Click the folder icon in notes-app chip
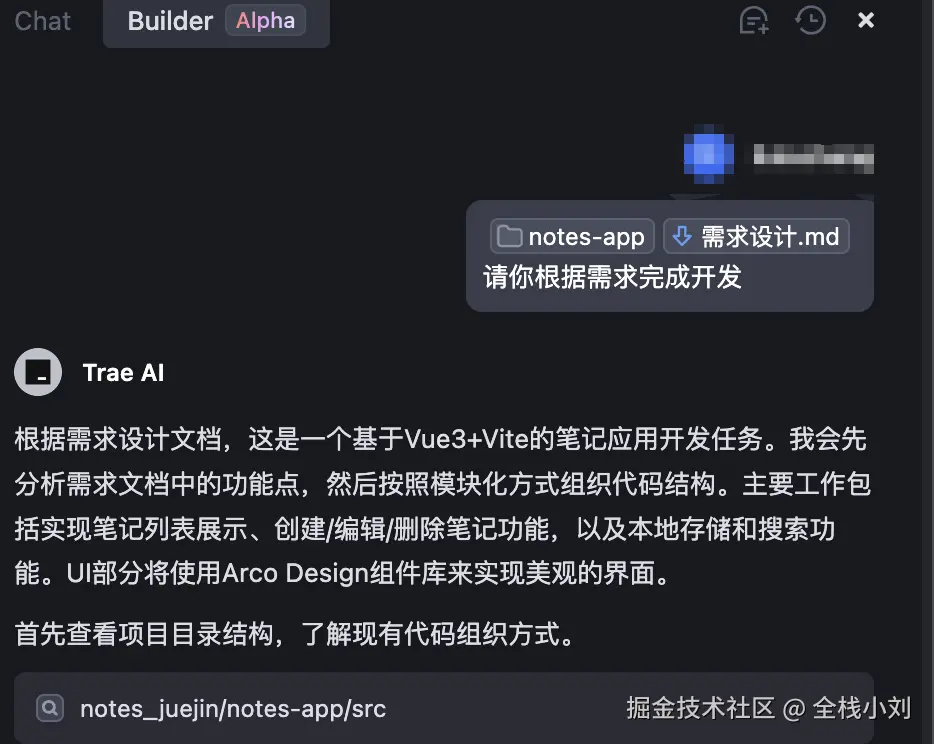This screenshot has height=744, width=934. (509, 236)
